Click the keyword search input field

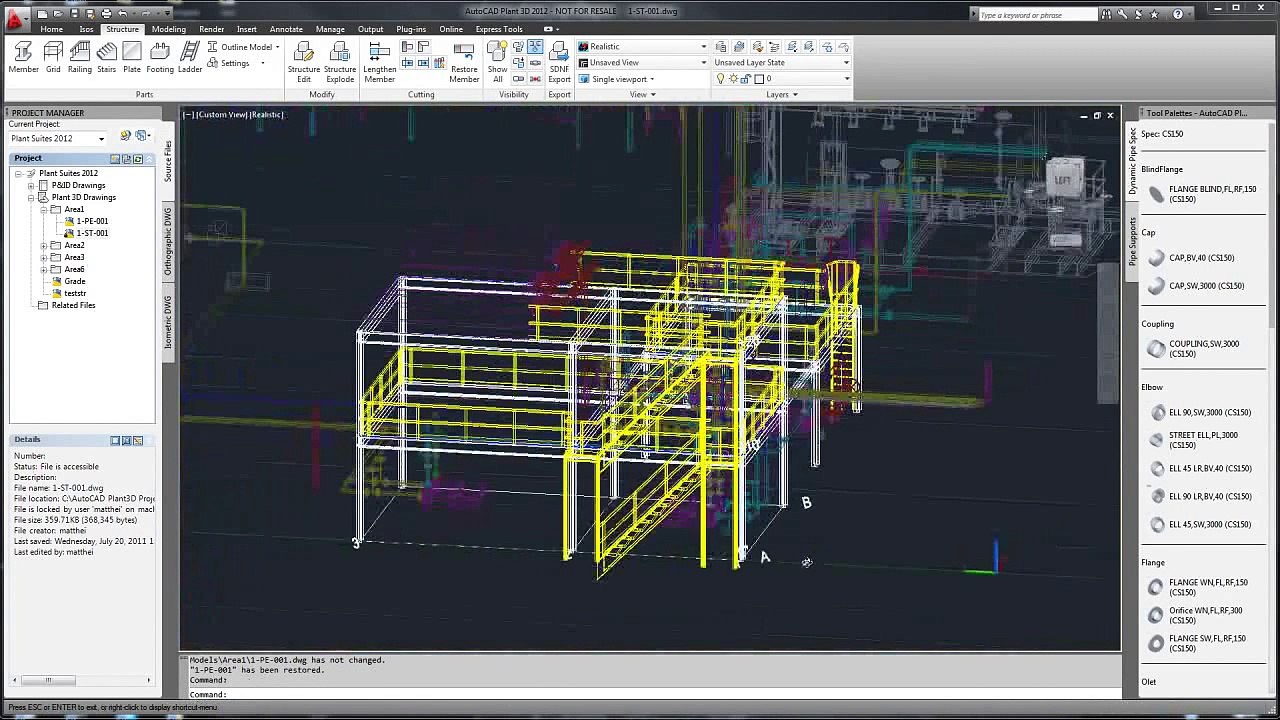pyautogui.click(x=1036, y=15)
